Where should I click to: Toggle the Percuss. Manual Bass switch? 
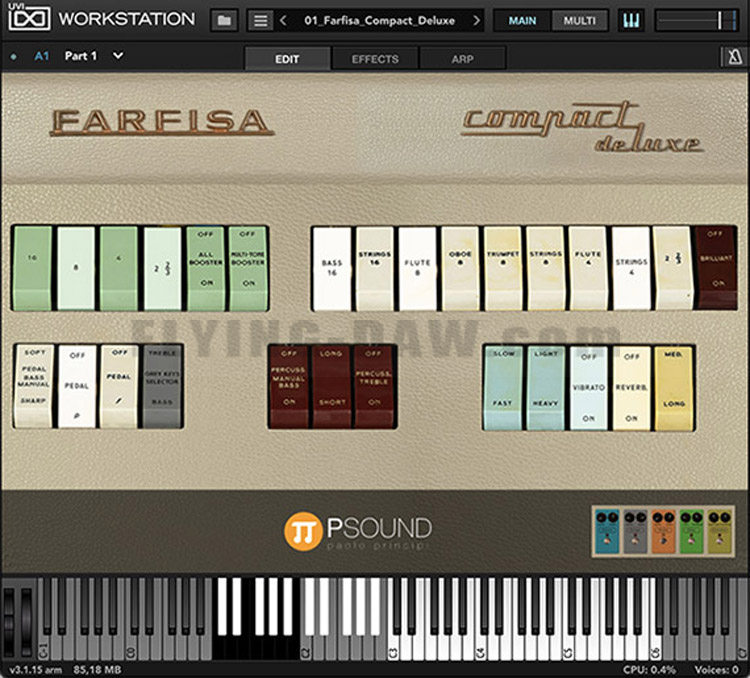pos(289,387)
